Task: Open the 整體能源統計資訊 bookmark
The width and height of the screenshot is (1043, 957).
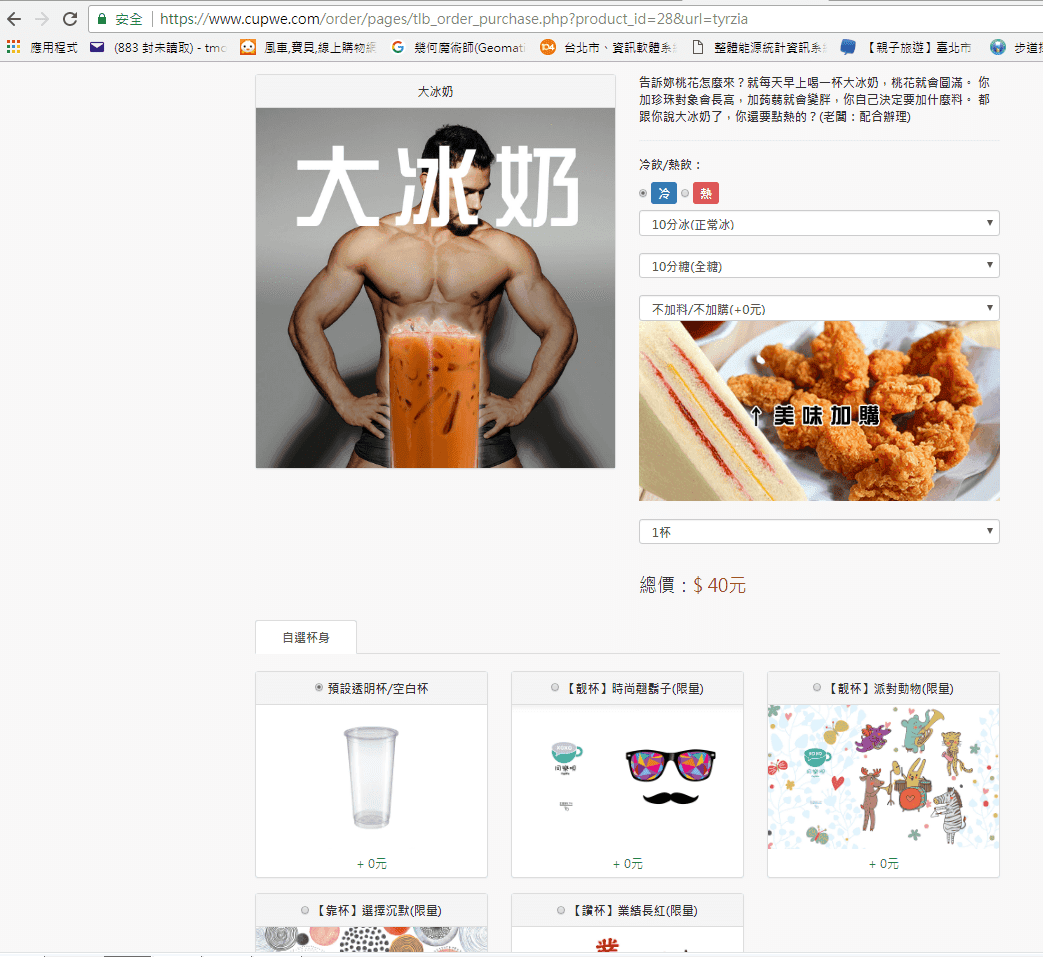Action: [x=759, y=47]
